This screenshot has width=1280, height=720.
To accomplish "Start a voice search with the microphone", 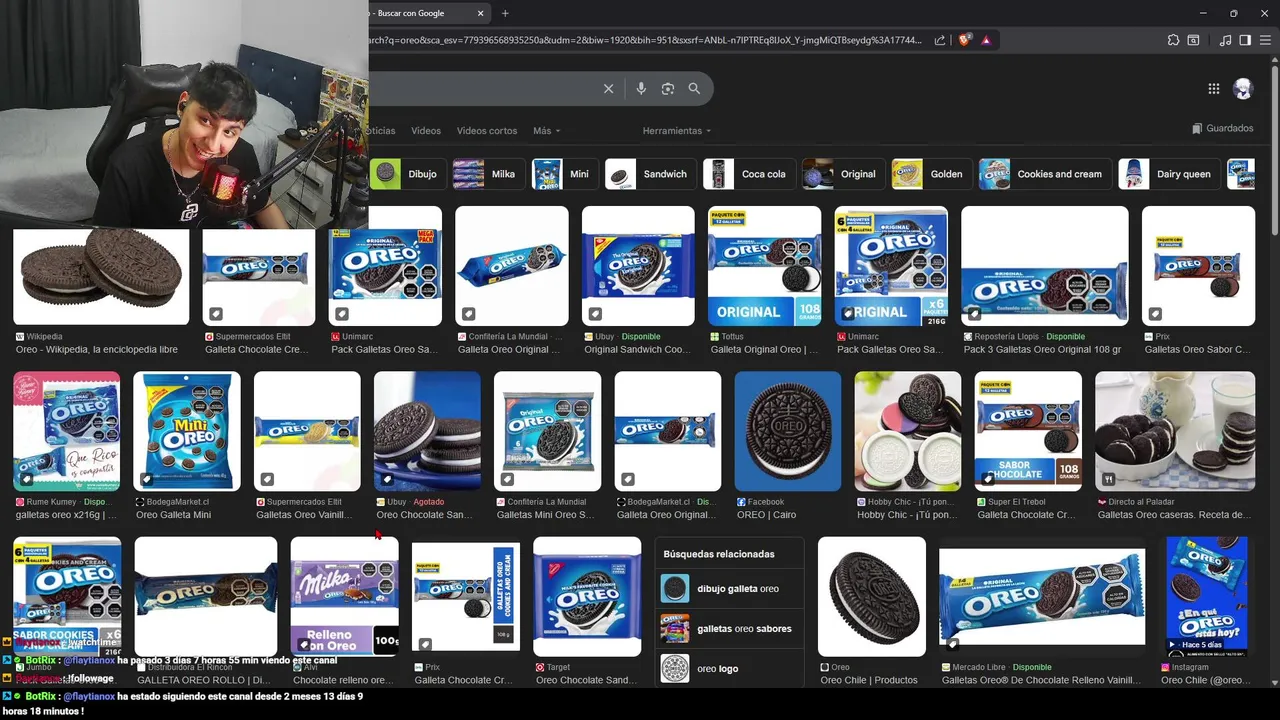I will [x=641, y=89].
